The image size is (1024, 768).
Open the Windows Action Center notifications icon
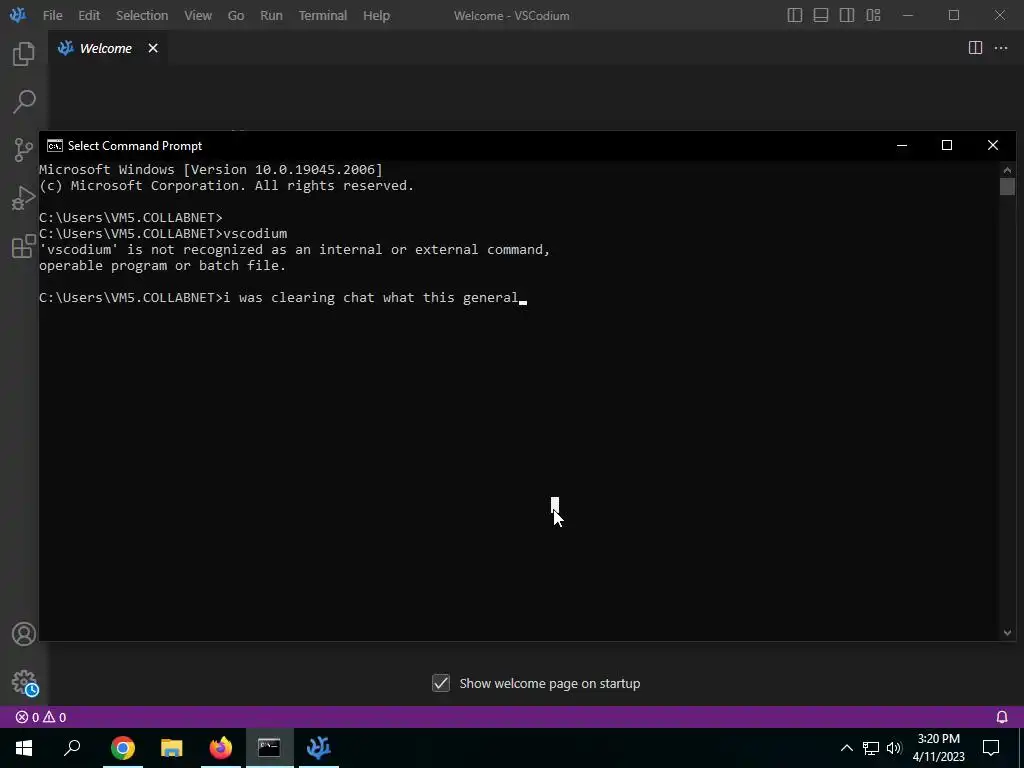[x=991, y=748]
